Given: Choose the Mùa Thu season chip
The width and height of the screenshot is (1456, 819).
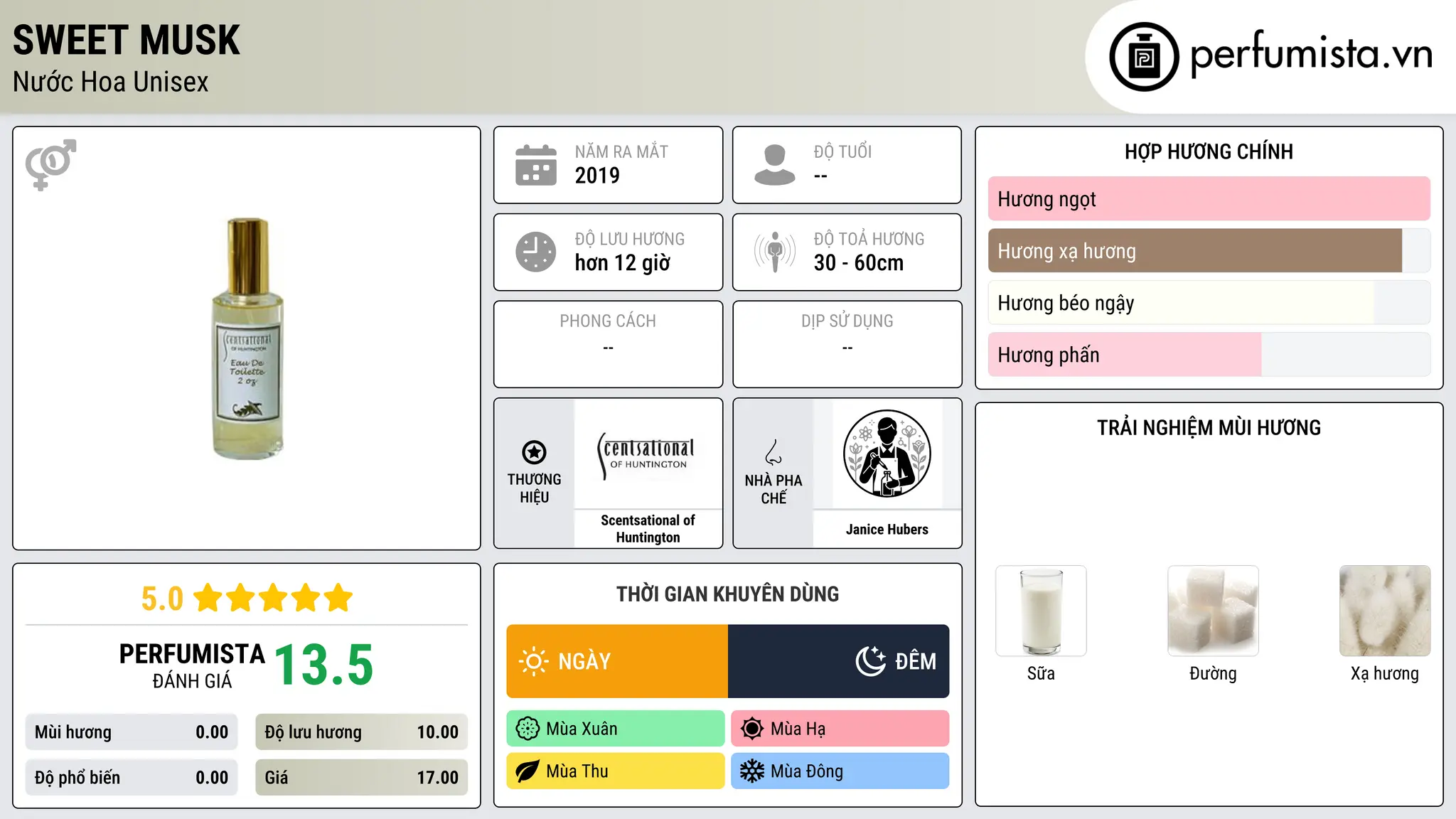Looking at the screenshot, I should pyautogui.click(x=616, y=771).
